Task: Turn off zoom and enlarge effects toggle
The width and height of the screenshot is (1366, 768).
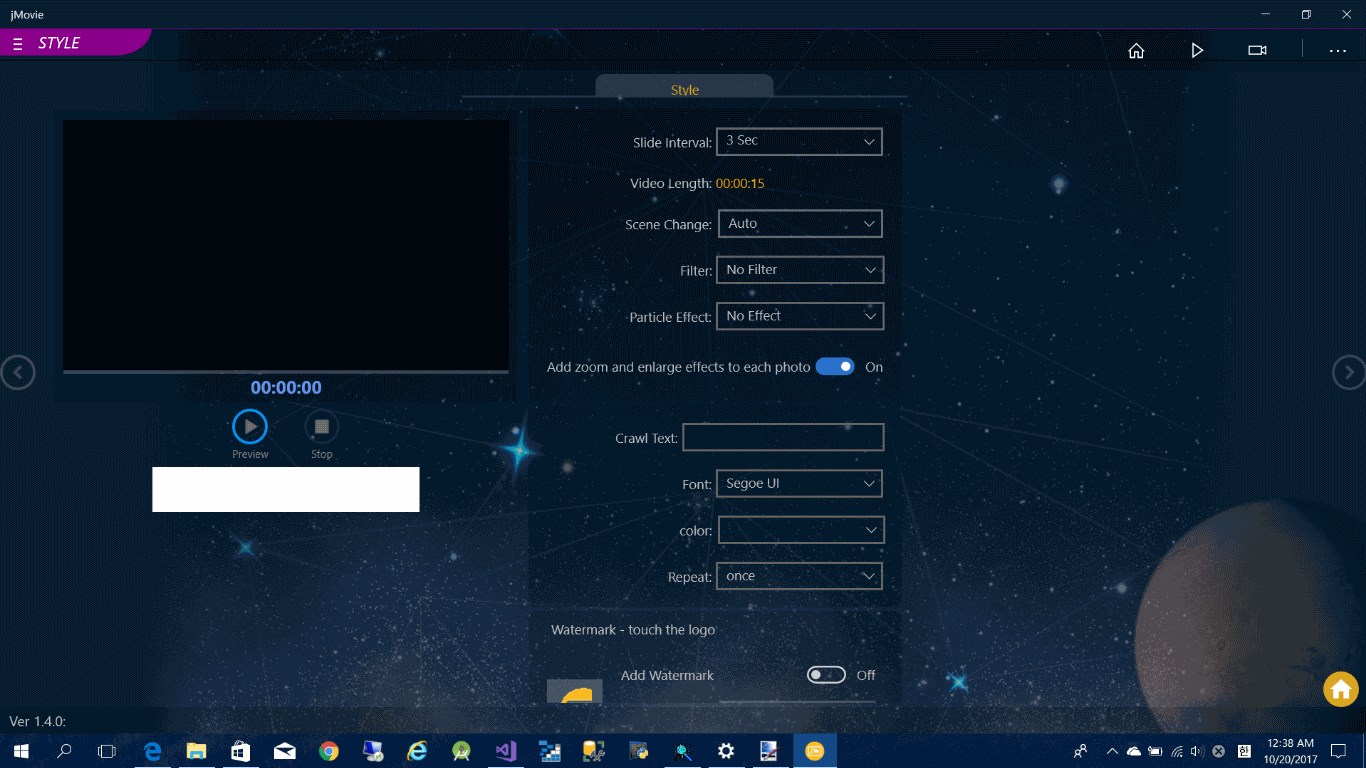Action: (835, 367)
